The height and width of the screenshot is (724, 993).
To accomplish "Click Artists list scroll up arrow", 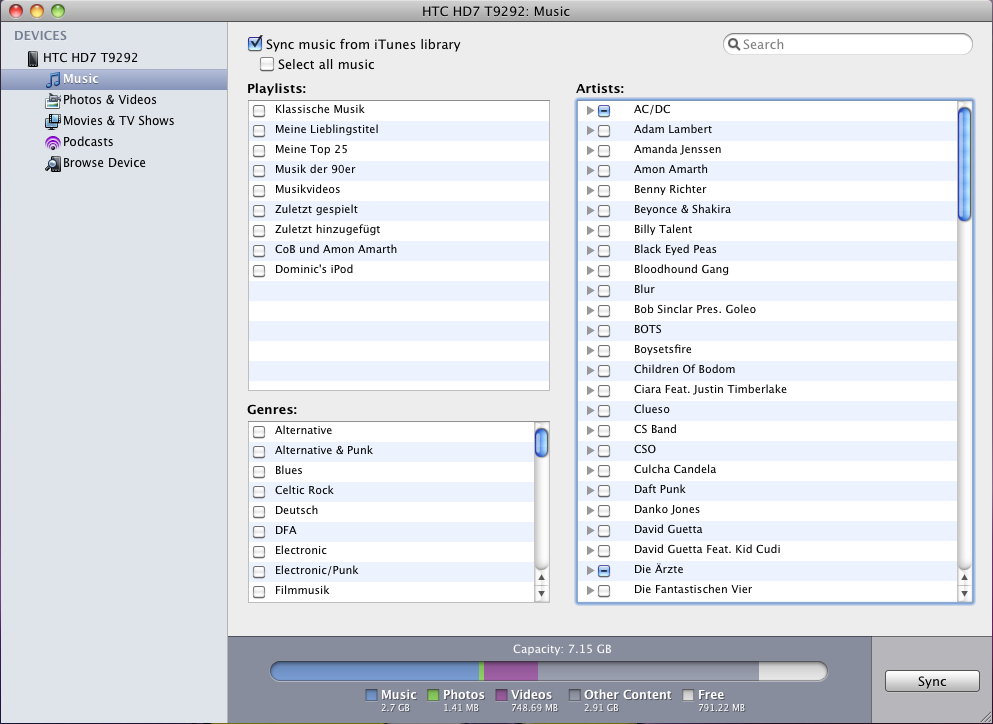I will click(965, 578).
